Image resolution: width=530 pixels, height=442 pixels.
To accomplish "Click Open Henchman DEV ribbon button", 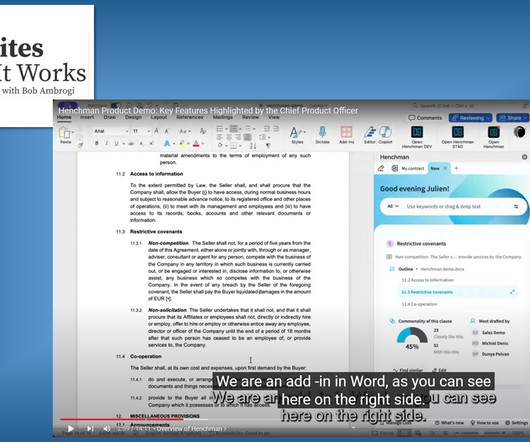I will 417,137.
